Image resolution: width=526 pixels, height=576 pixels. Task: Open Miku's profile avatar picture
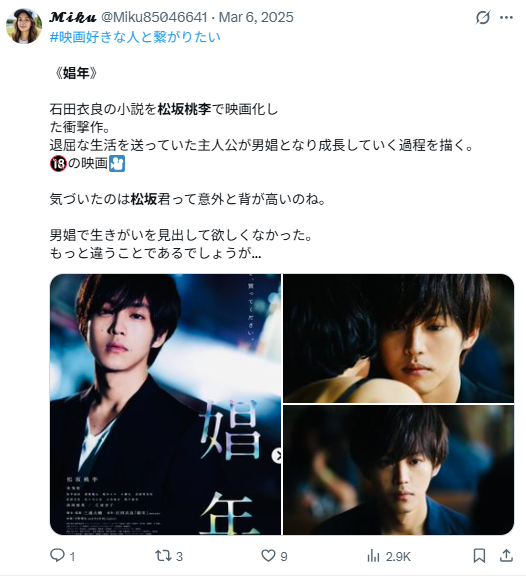pos(24,26)
